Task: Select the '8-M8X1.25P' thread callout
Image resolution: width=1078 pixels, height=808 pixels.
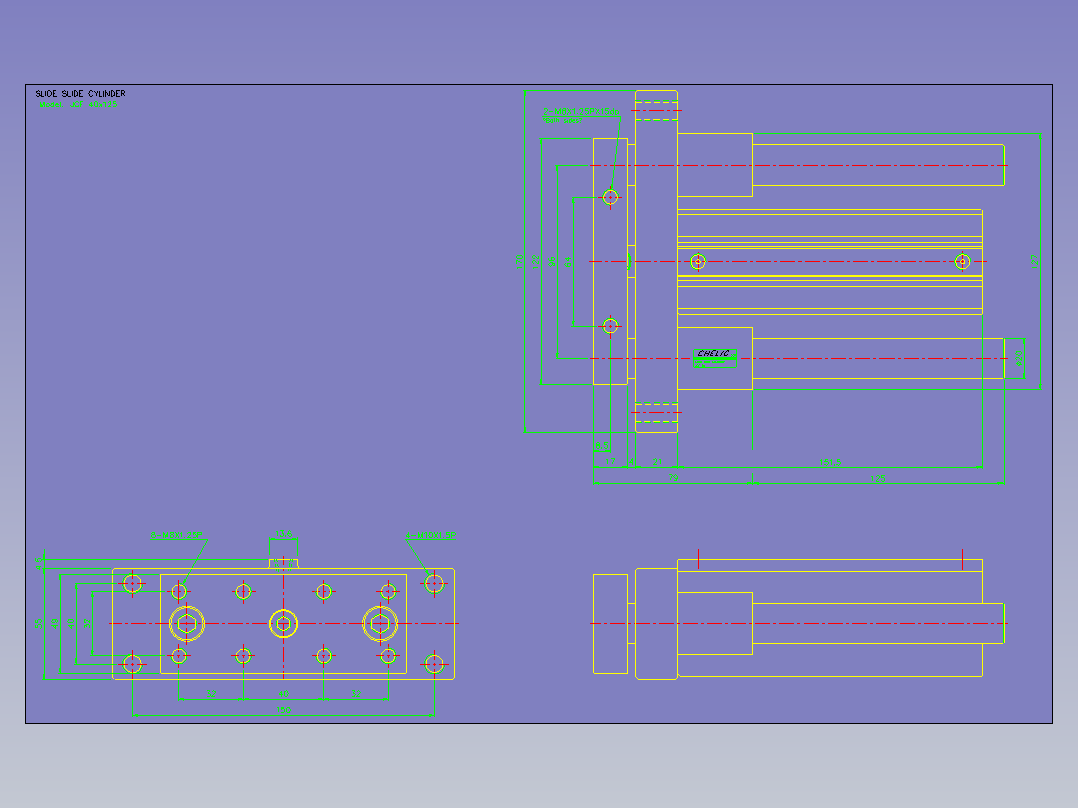Action: coord(177,535)
